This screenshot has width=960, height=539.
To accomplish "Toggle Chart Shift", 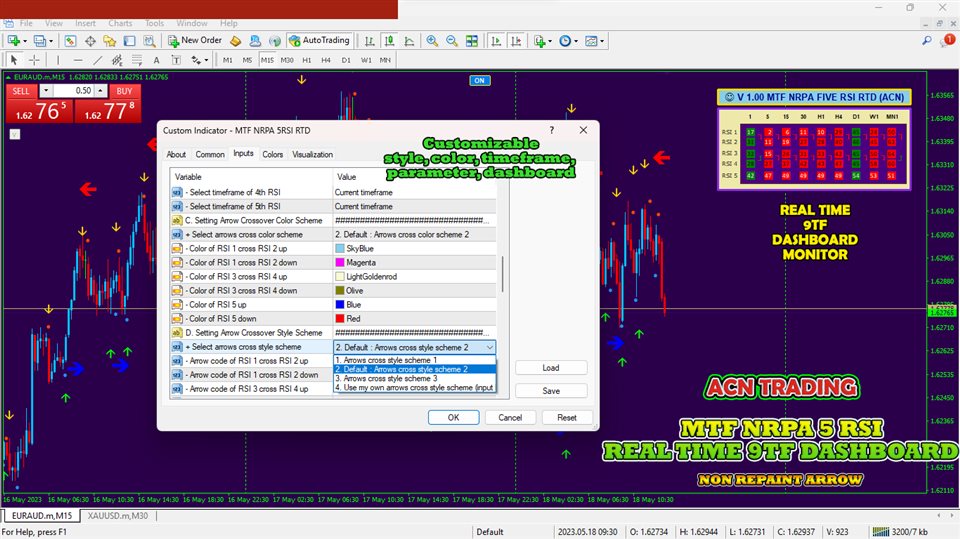I will pos(516,41).
